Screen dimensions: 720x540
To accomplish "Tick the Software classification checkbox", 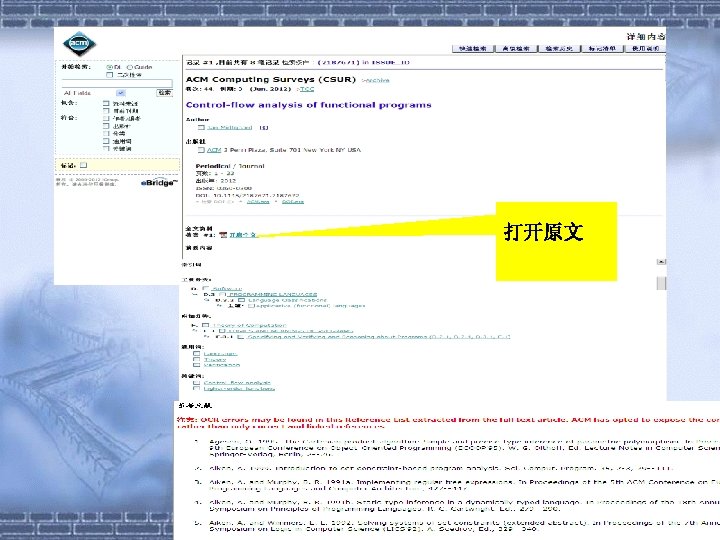I will 206,288.
